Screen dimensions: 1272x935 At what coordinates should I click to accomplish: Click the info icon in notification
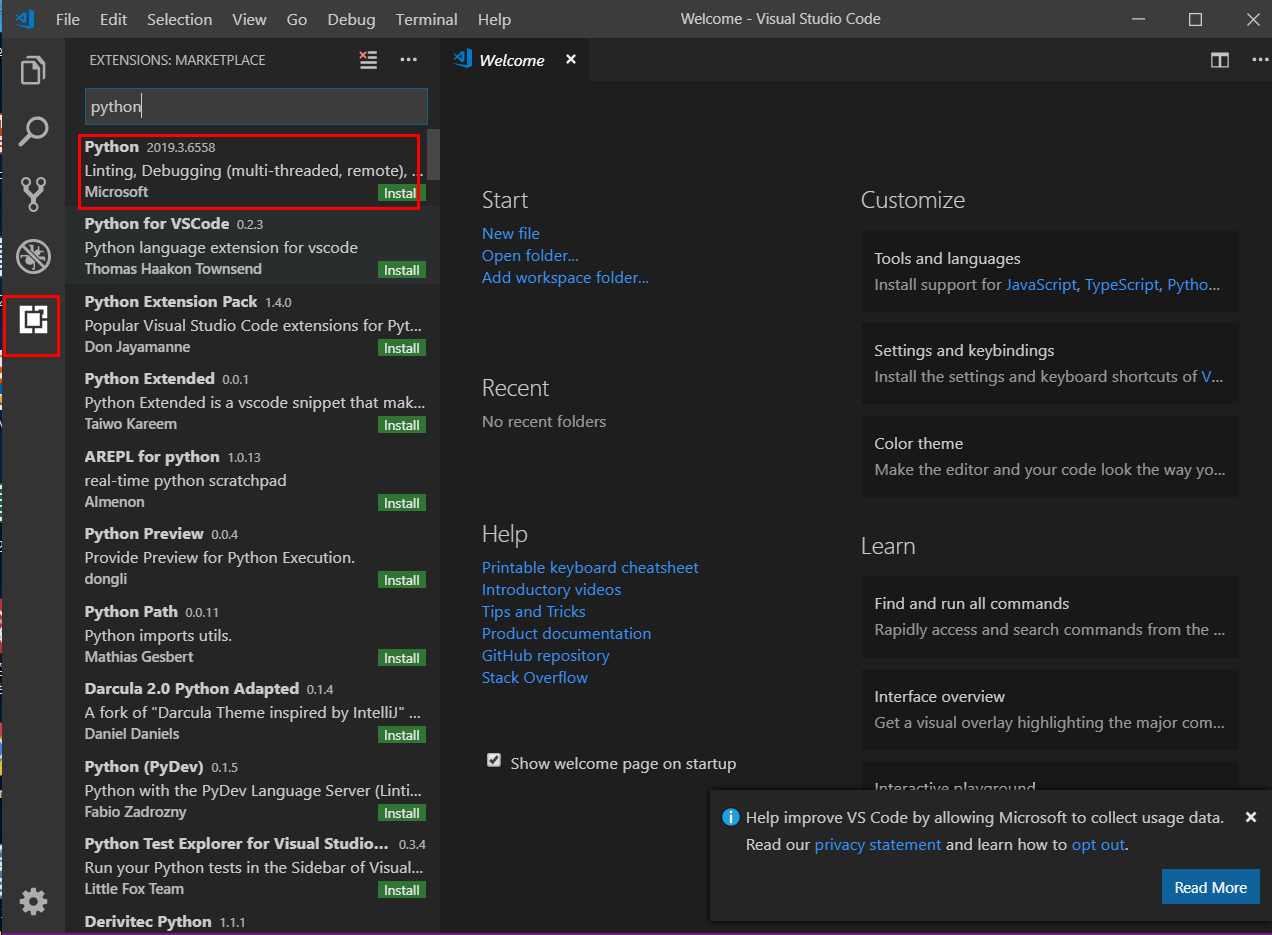coord(731,817)
